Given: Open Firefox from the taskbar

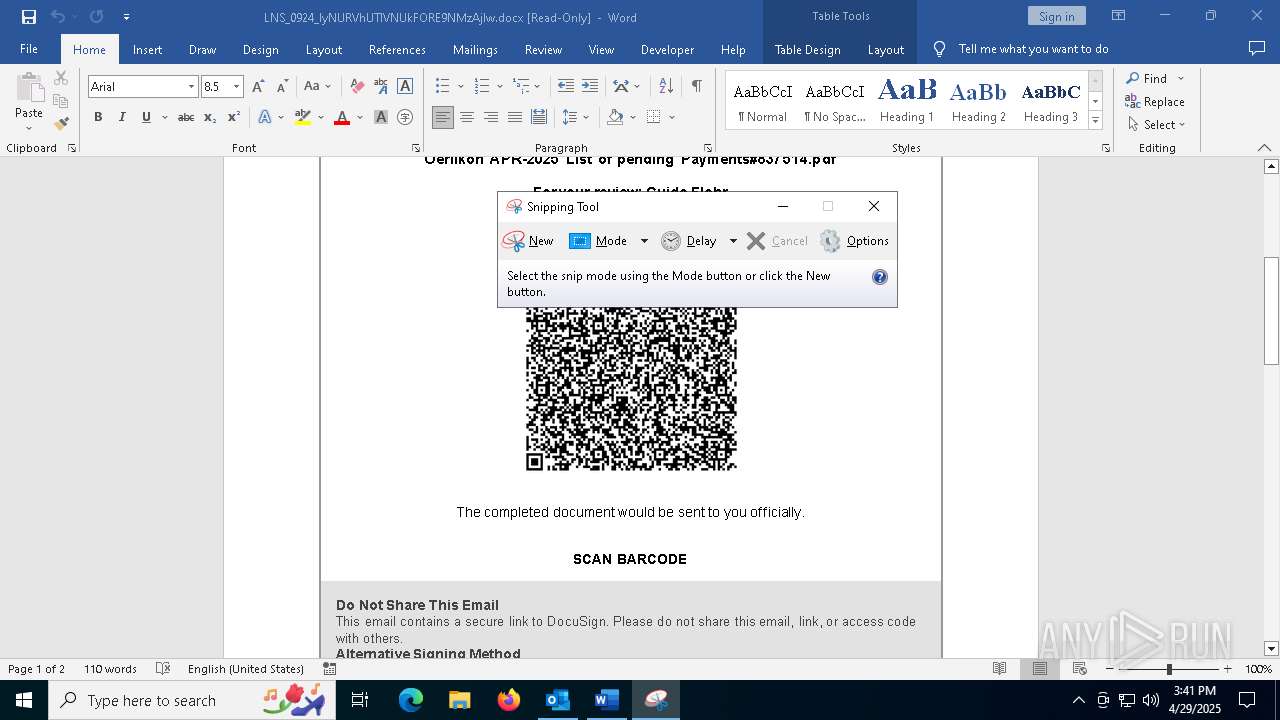Looking at the screenshot, I should [509, 700].
